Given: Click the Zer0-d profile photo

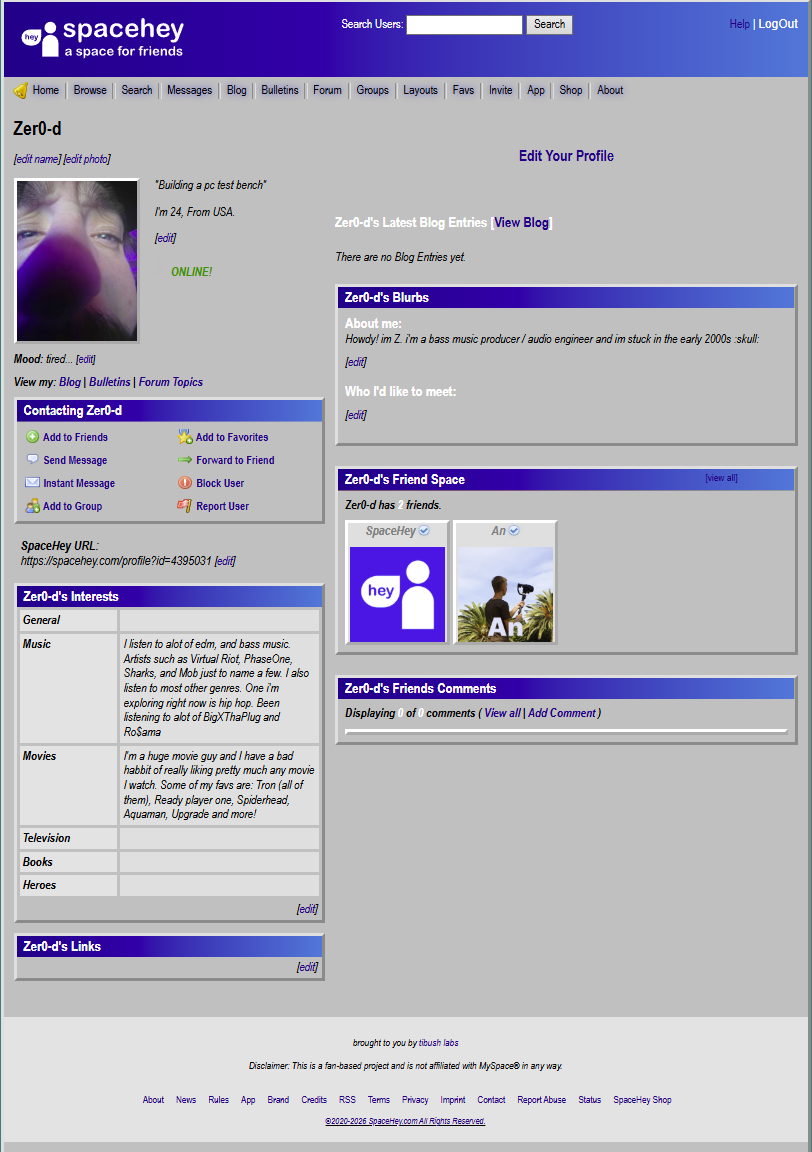Looking at the screenshot, I should [x=77, y=260].
